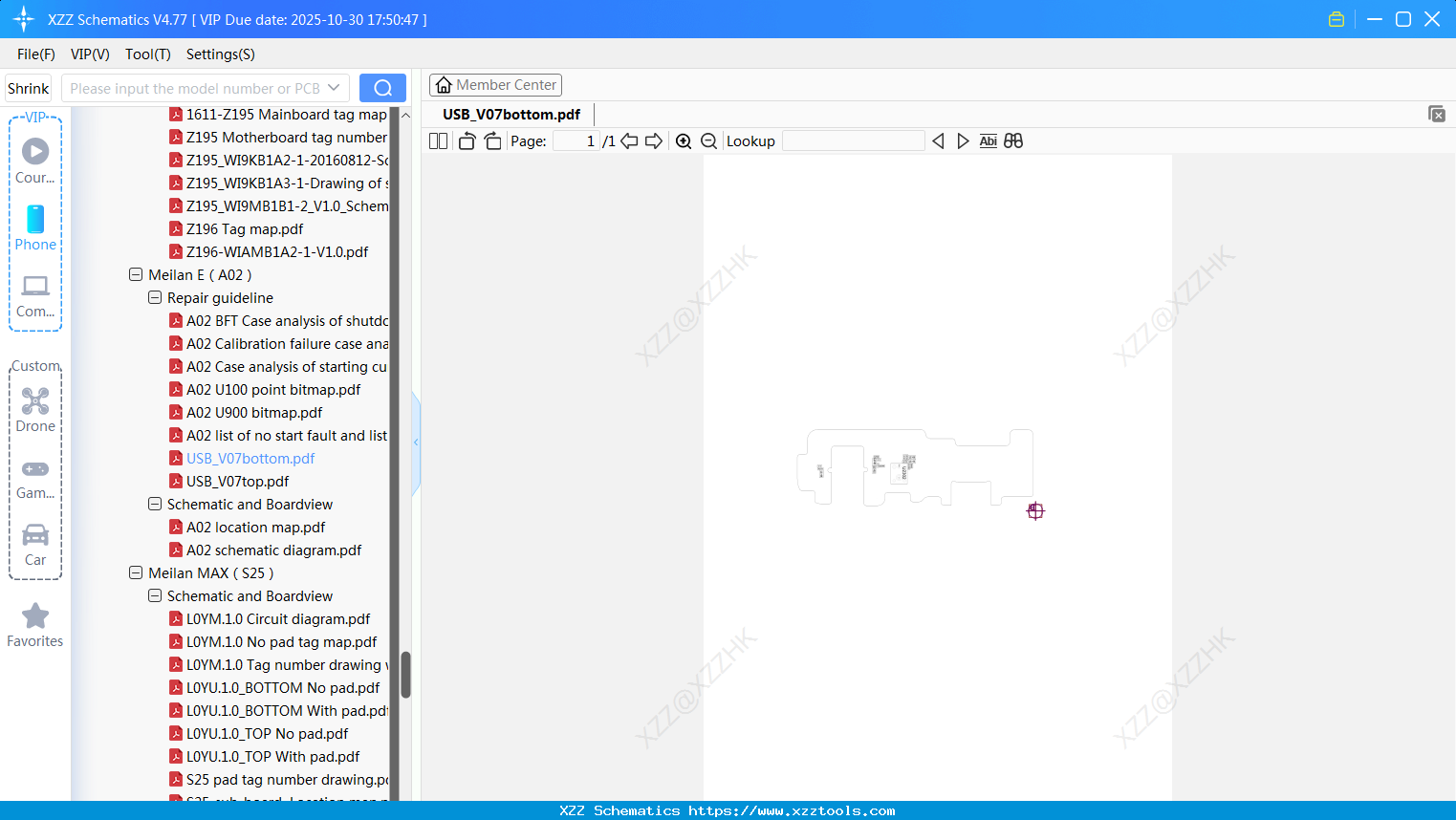Open the Courses sidebar icon
Viewport: 1456px width, 820px height.
click(x=35, y=161)
